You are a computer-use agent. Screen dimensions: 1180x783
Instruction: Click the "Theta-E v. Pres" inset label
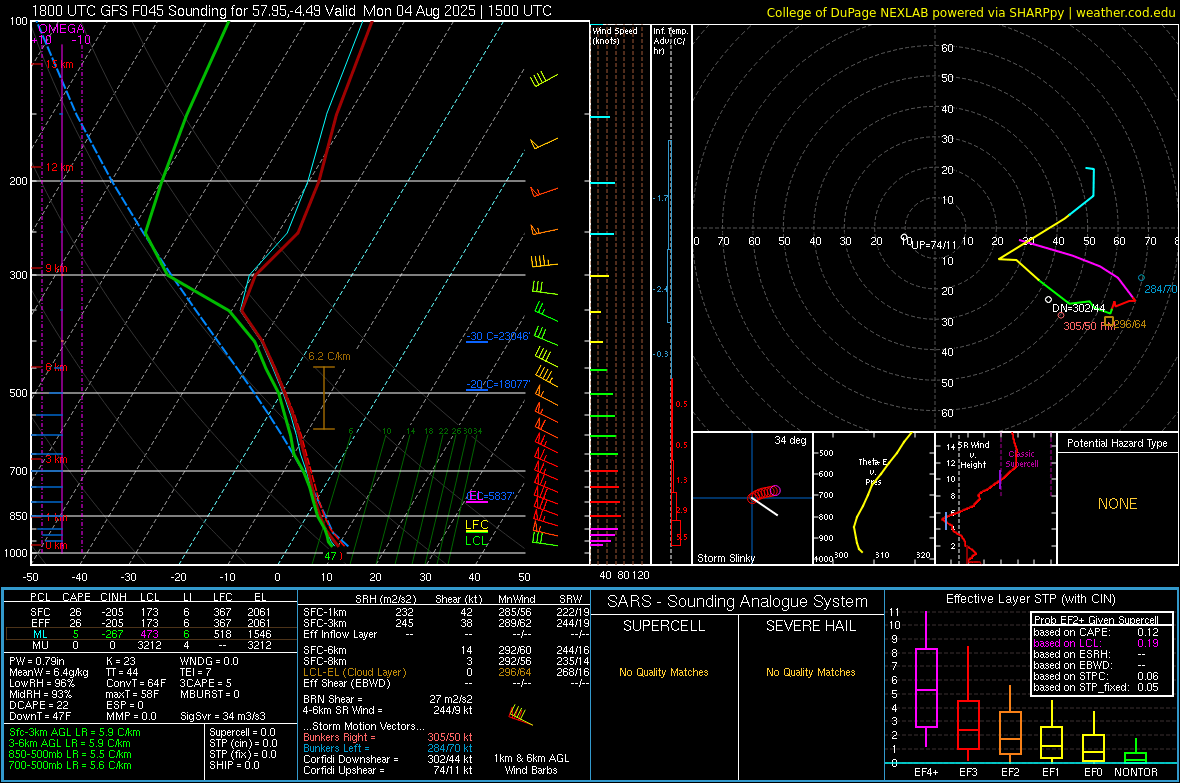(872, 471)
